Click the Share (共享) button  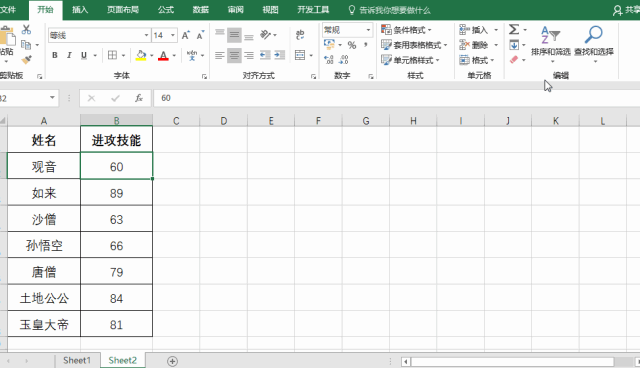tap(627, 10)
